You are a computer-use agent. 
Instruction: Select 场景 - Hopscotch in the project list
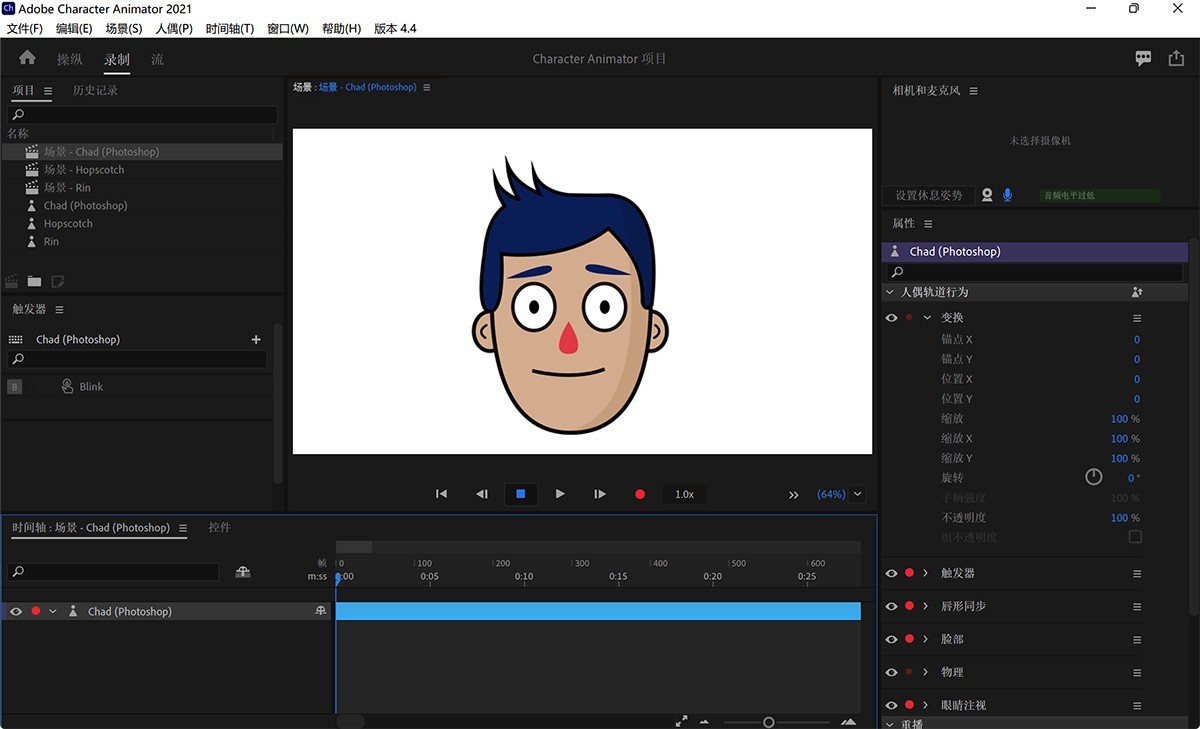[84, 170]
